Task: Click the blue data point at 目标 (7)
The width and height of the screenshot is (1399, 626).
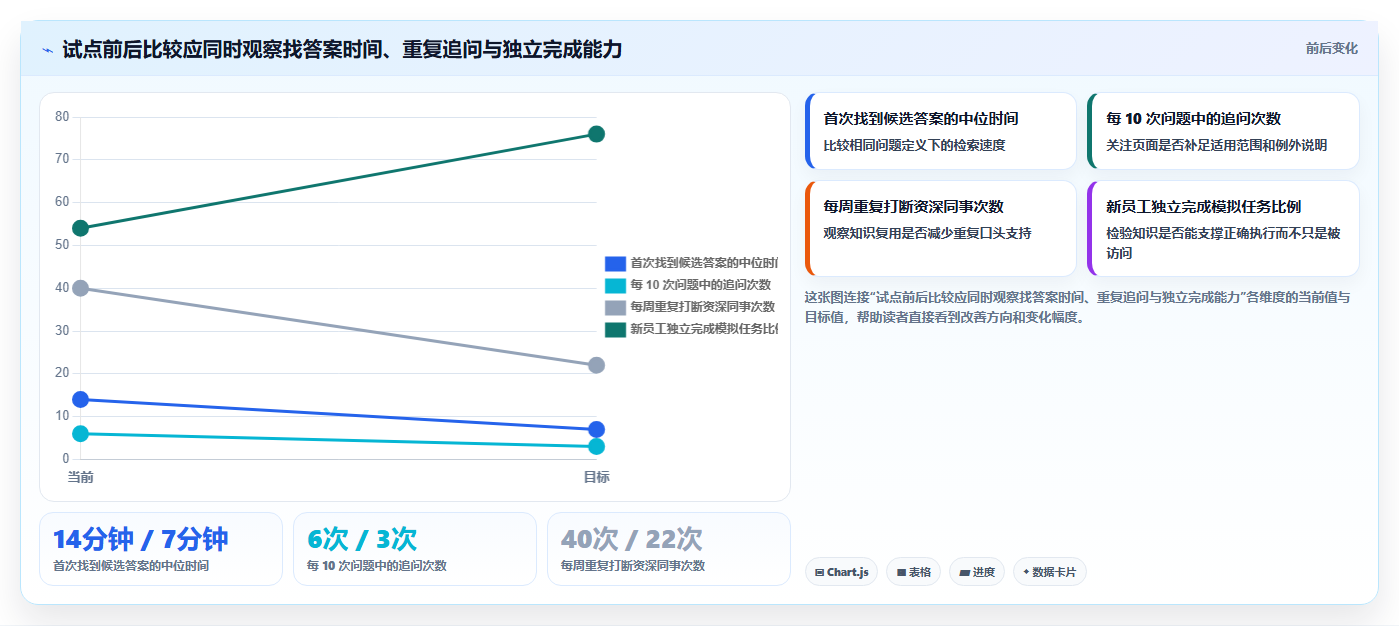Action: pos(596,429)
